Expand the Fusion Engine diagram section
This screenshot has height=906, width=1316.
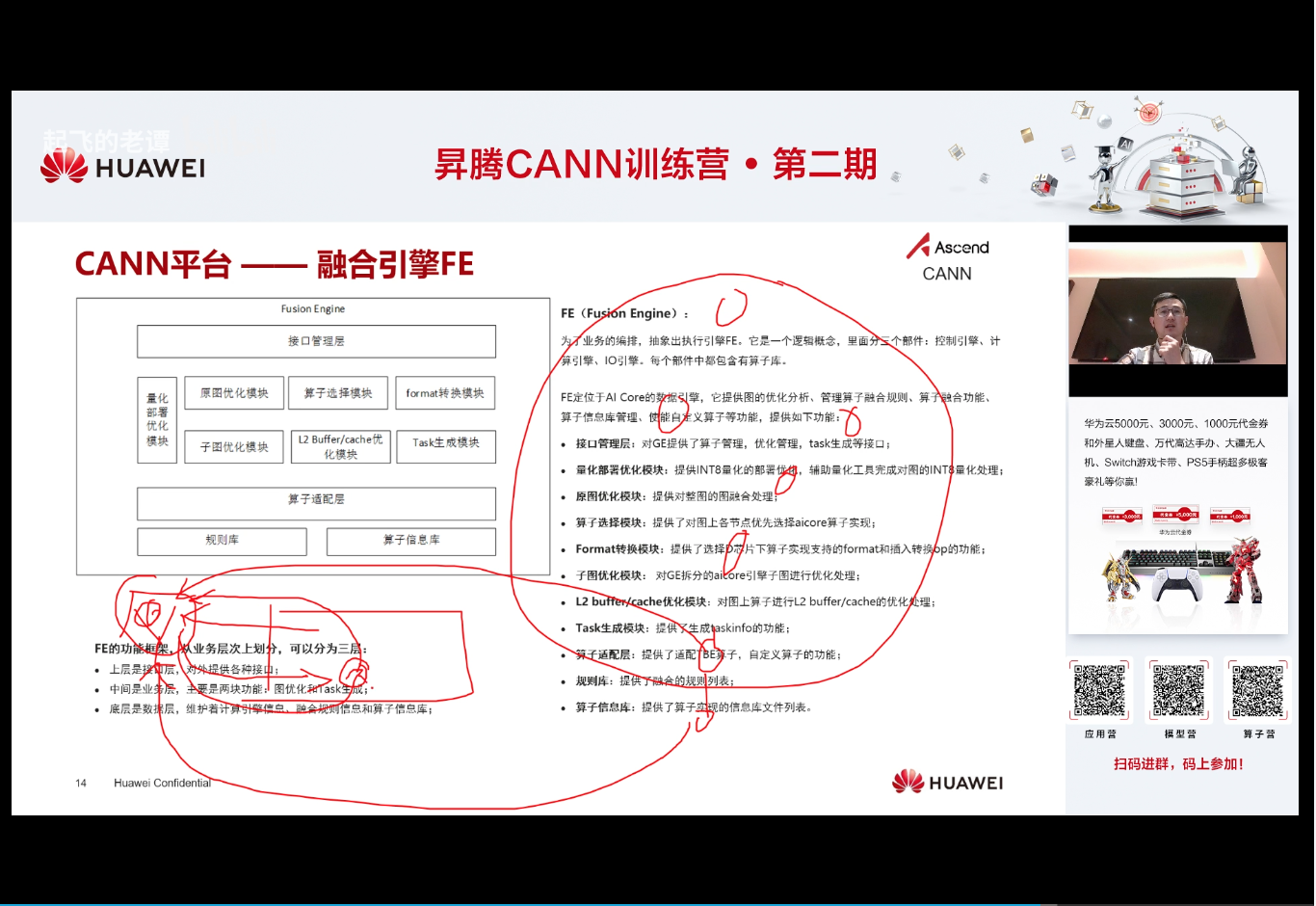[x=313, y=308]
